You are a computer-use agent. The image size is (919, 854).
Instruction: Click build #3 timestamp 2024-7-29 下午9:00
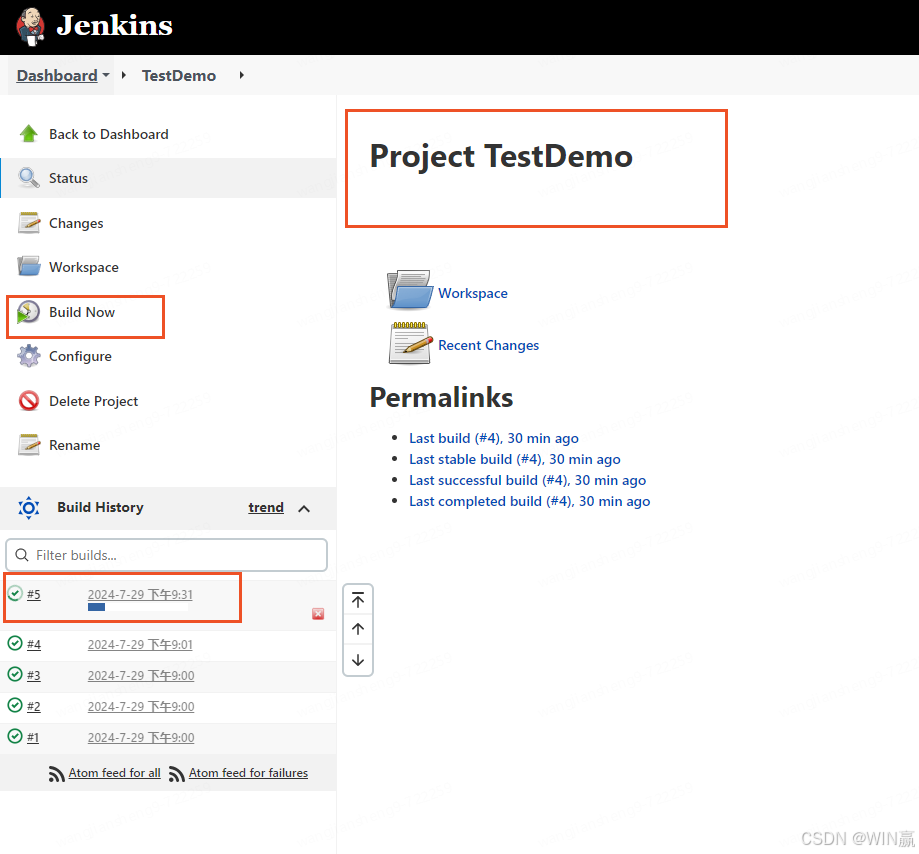click(141, 676)
